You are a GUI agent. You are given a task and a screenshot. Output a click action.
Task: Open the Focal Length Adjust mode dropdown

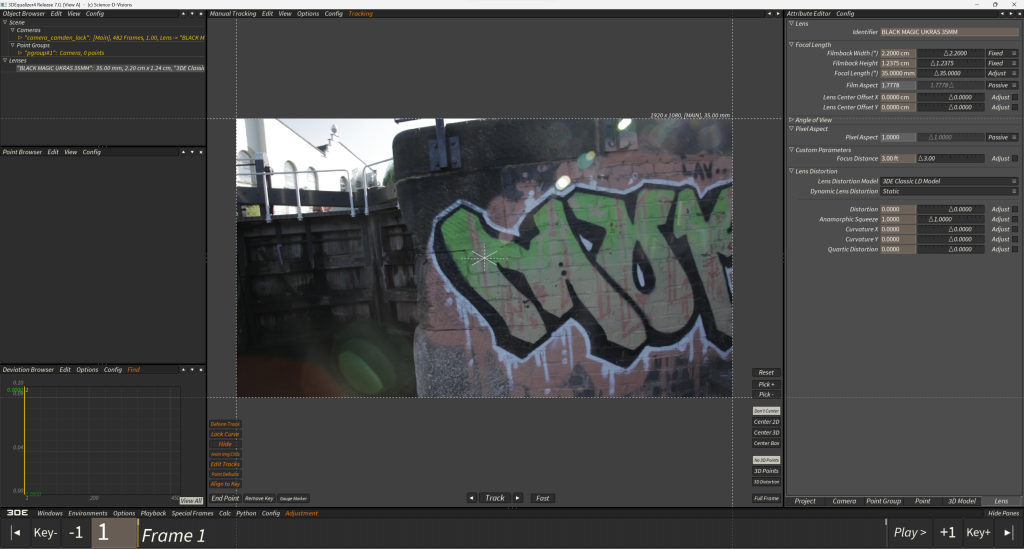pos(1001,74)
